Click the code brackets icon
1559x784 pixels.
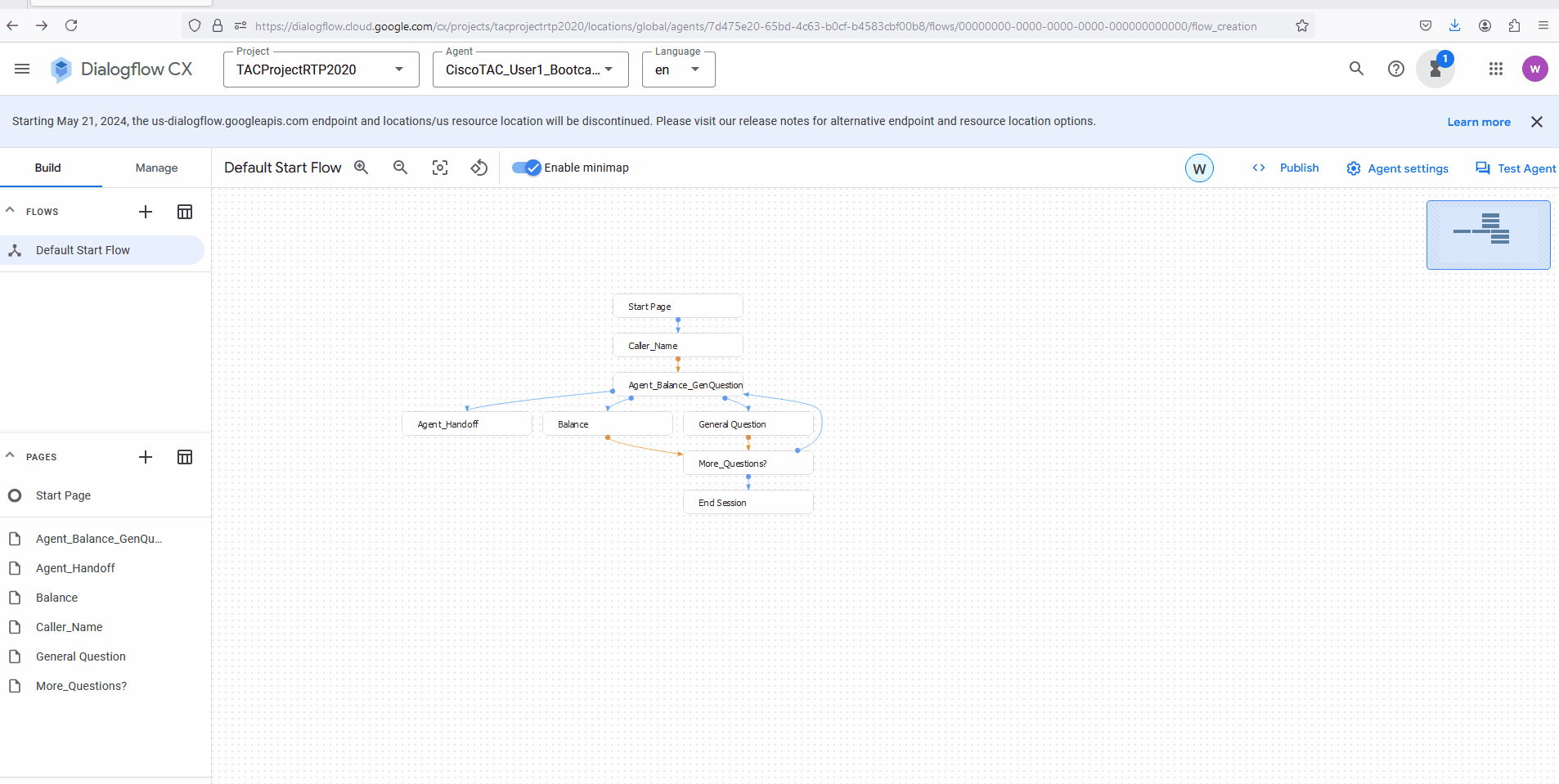1259,168
